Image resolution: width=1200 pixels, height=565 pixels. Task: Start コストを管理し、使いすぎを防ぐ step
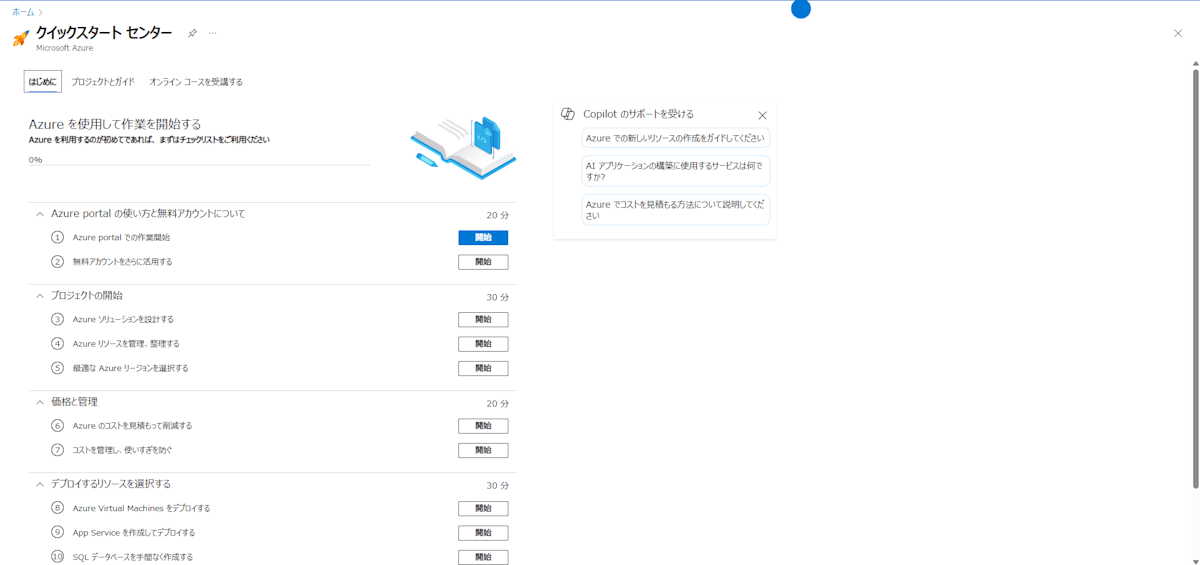(x=483, y=450)
